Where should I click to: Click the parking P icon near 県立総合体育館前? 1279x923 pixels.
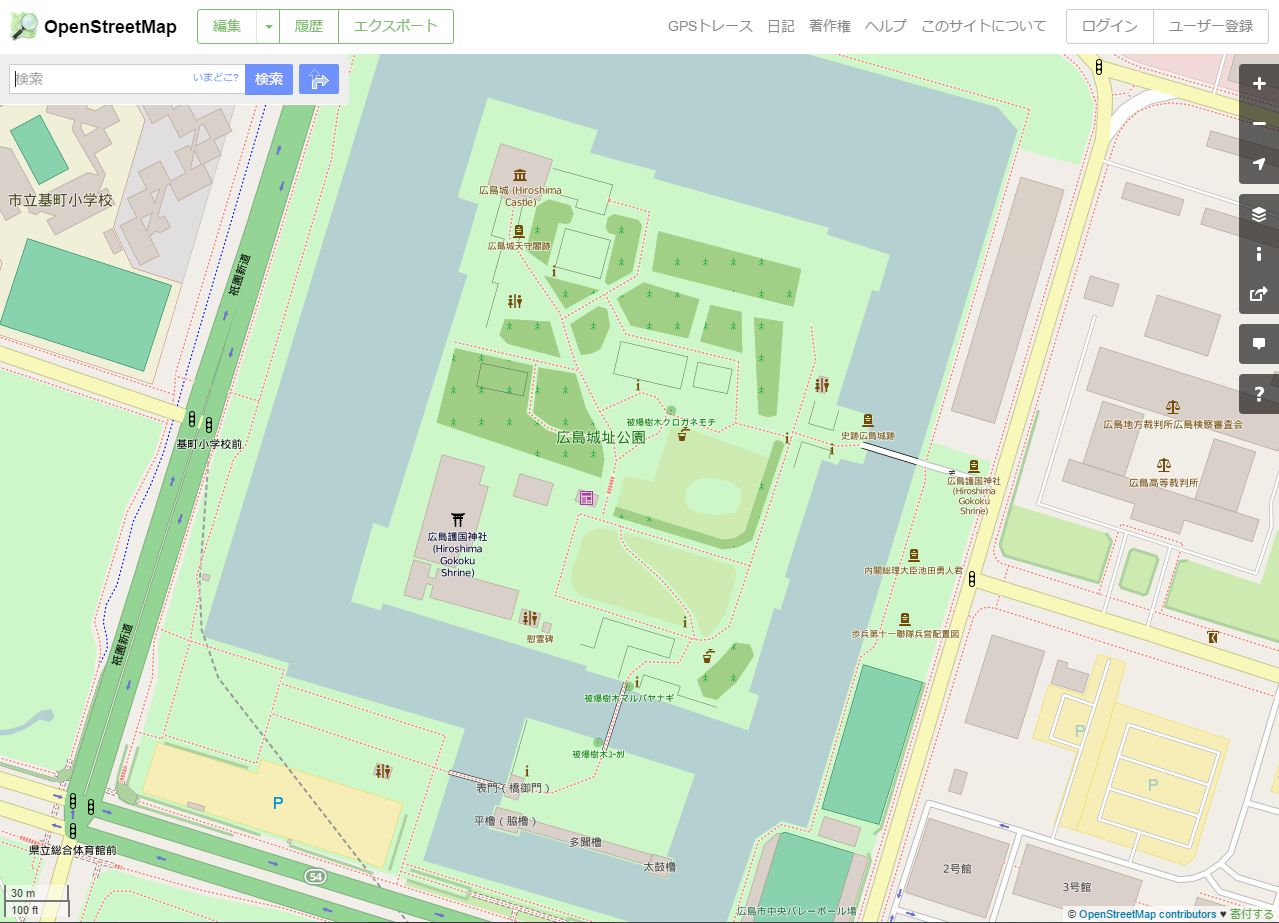point(278,802)
